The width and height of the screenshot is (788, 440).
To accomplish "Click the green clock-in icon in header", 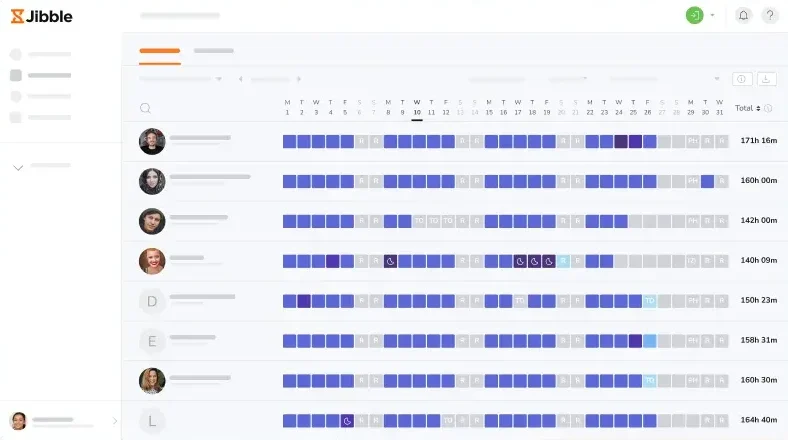I will pyautogui.click(x=694, y=15).
